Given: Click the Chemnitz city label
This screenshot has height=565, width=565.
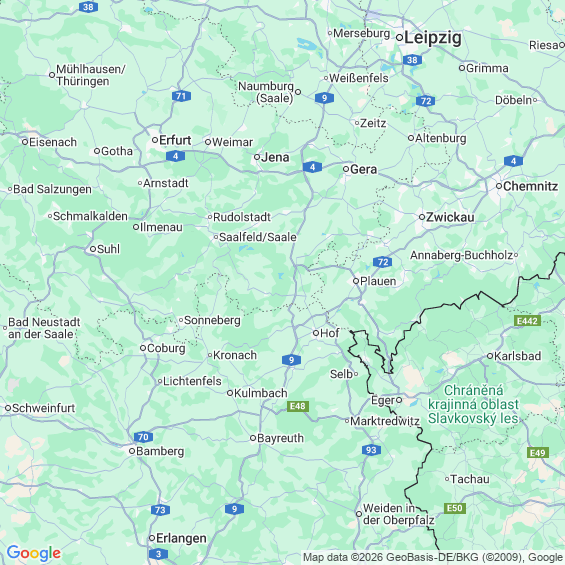Looking at the screenshot, I should (530, 186).
